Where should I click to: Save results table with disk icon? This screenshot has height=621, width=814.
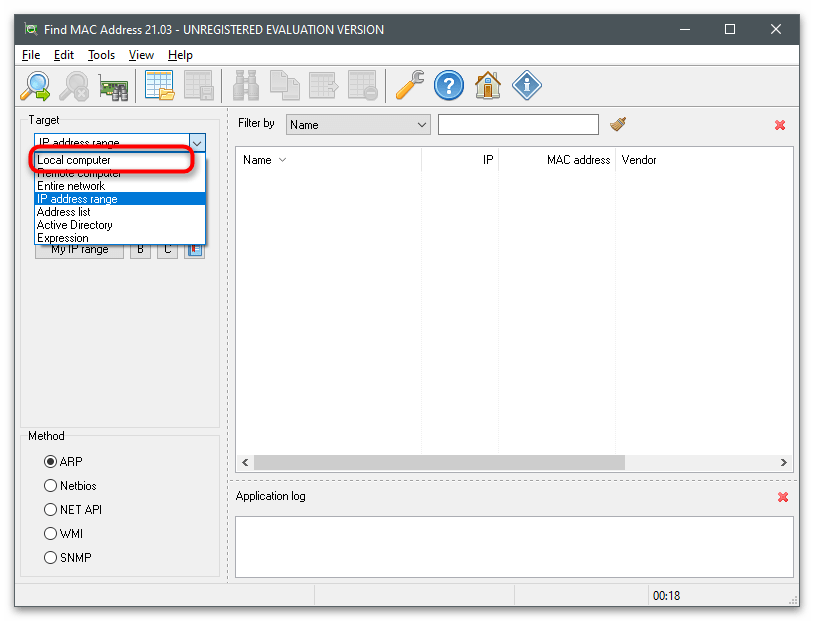(198, 85)
